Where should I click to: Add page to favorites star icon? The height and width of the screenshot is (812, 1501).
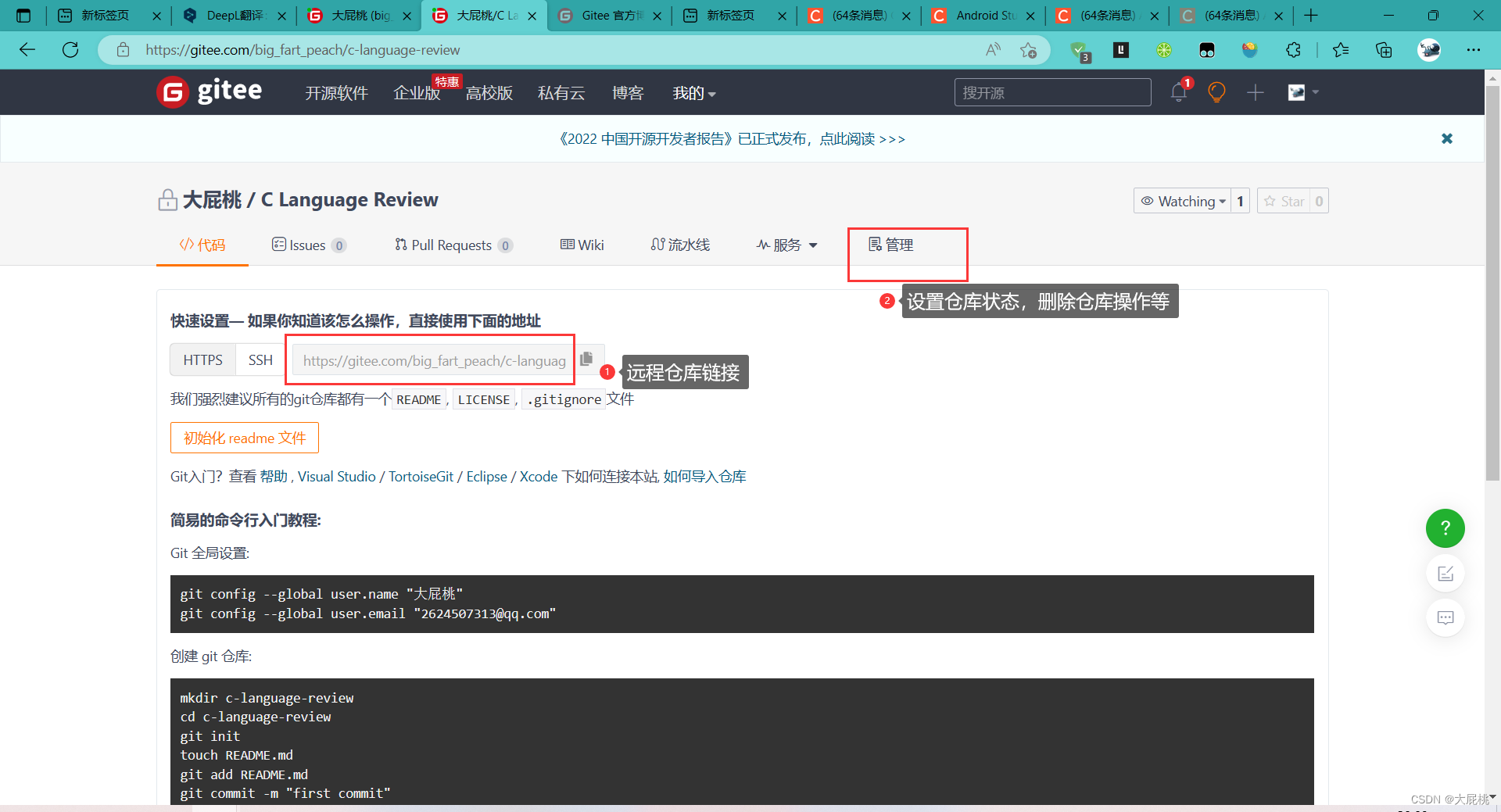tap(1028, 50)
